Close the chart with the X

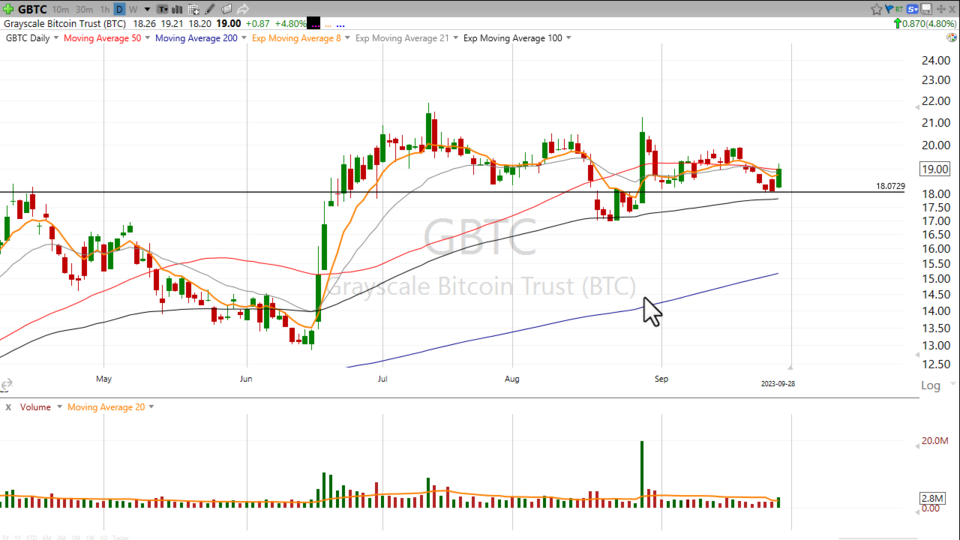953,9
